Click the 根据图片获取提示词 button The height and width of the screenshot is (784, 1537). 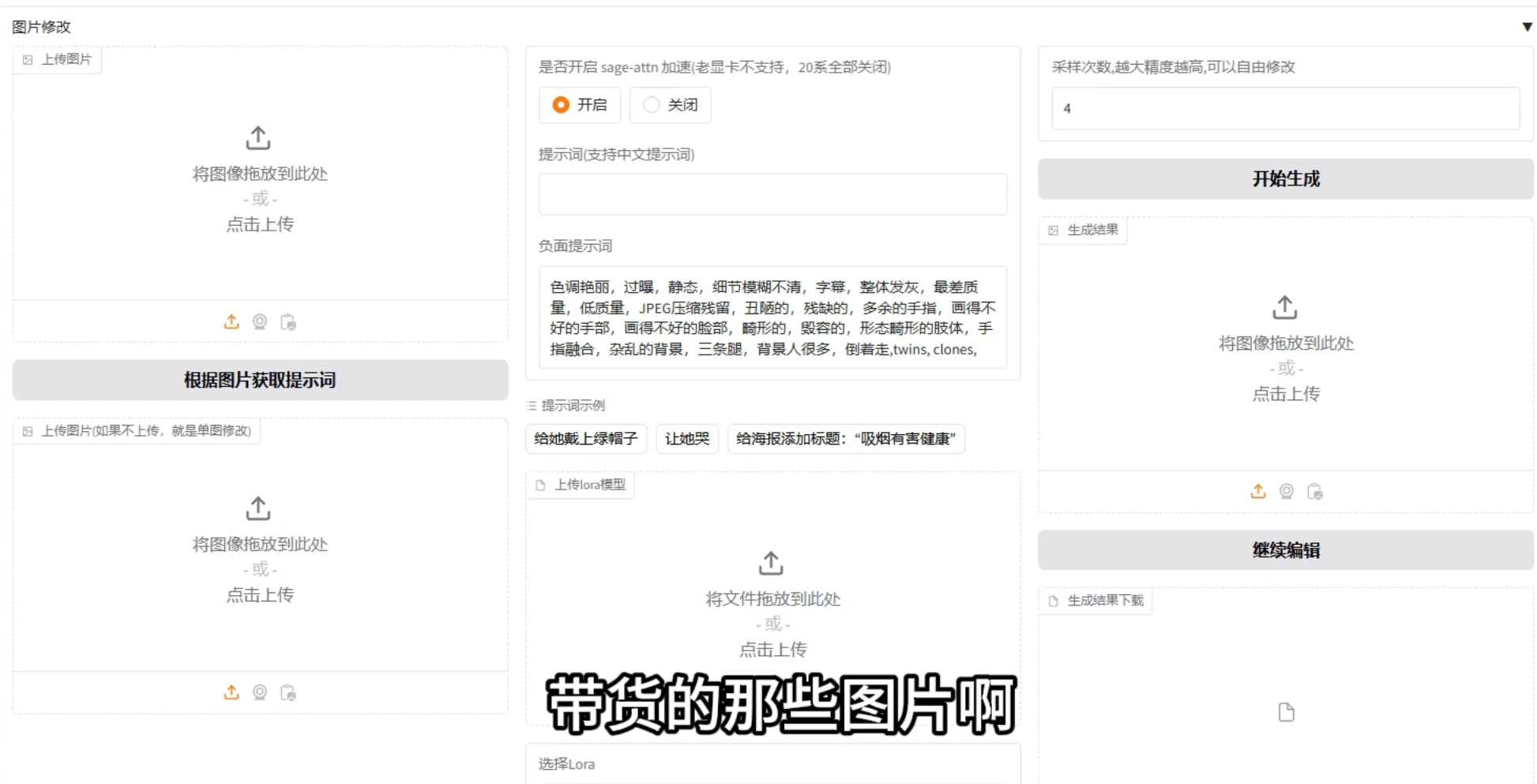[x=260, y=380]
